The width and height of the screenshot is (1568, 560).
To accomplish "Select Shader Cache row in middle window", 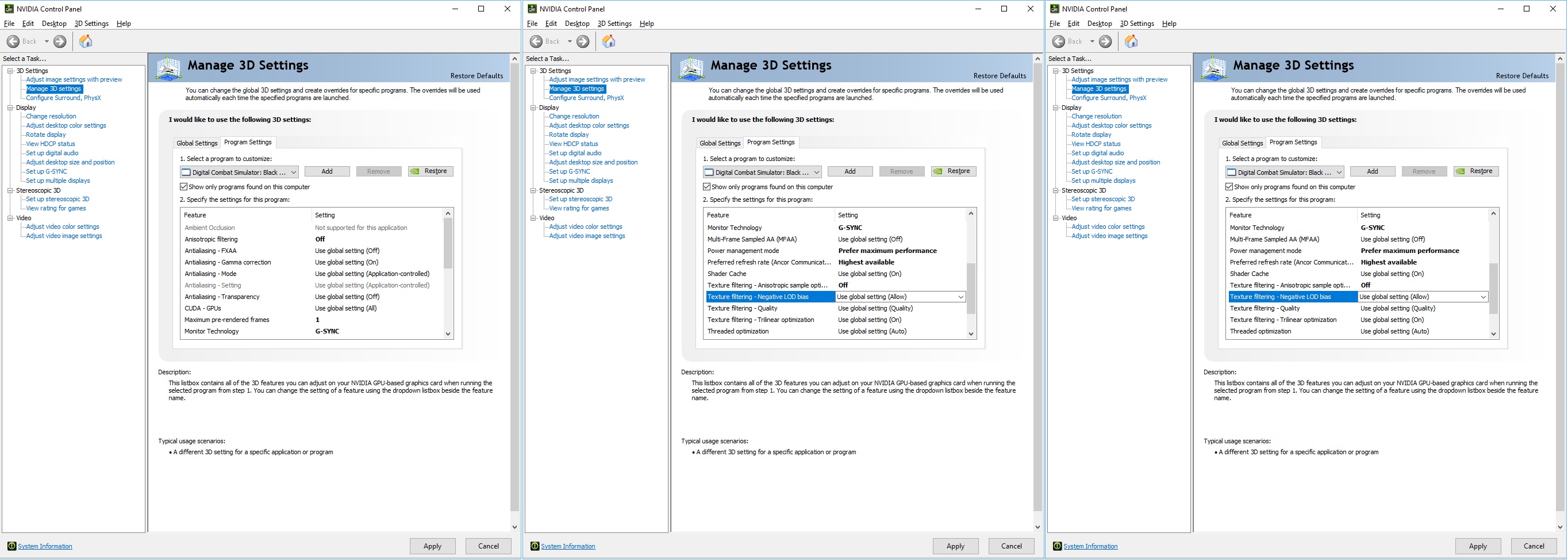I will pyautogui.click(x=835, y=274).
